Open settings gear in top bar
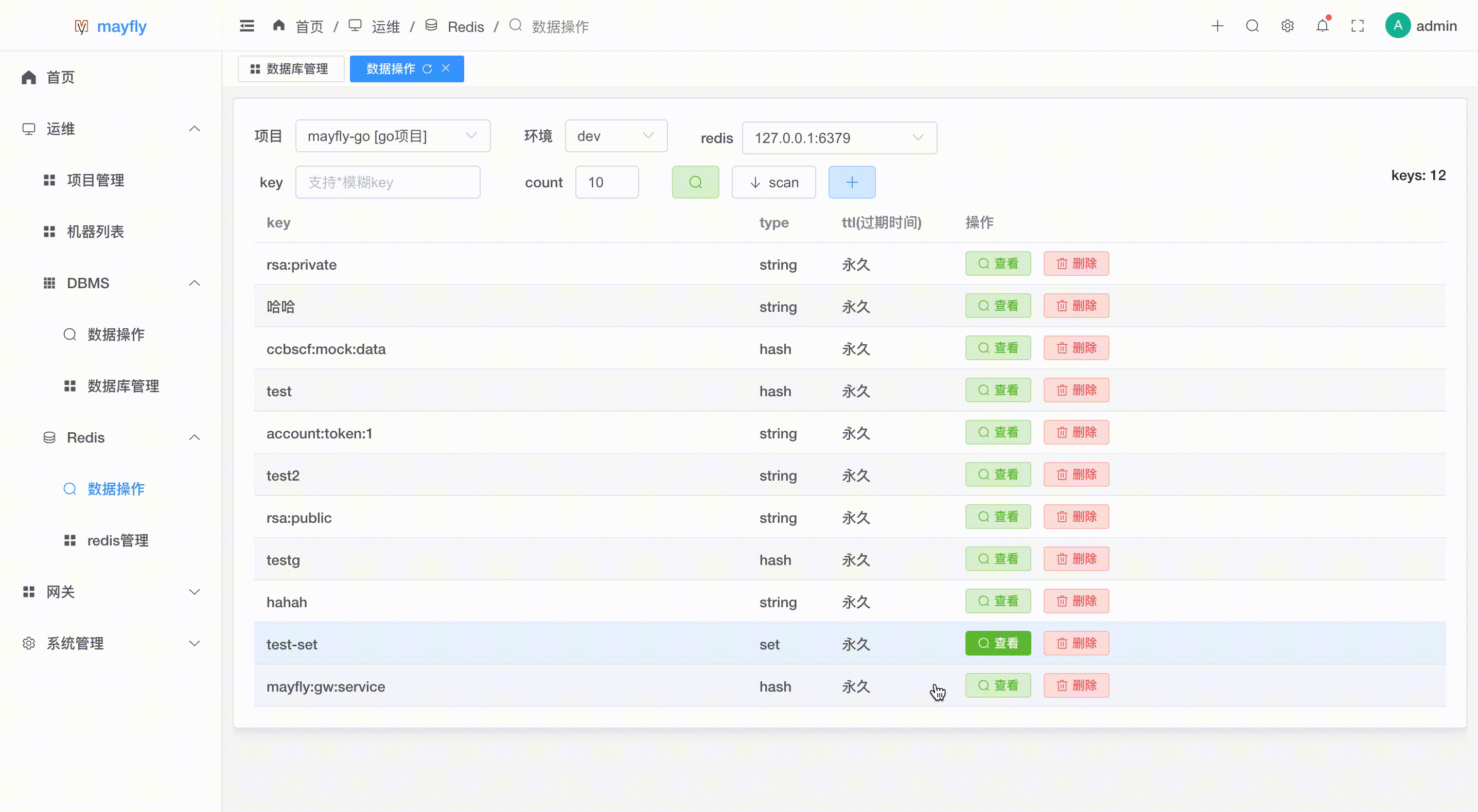 point(1287,26)
